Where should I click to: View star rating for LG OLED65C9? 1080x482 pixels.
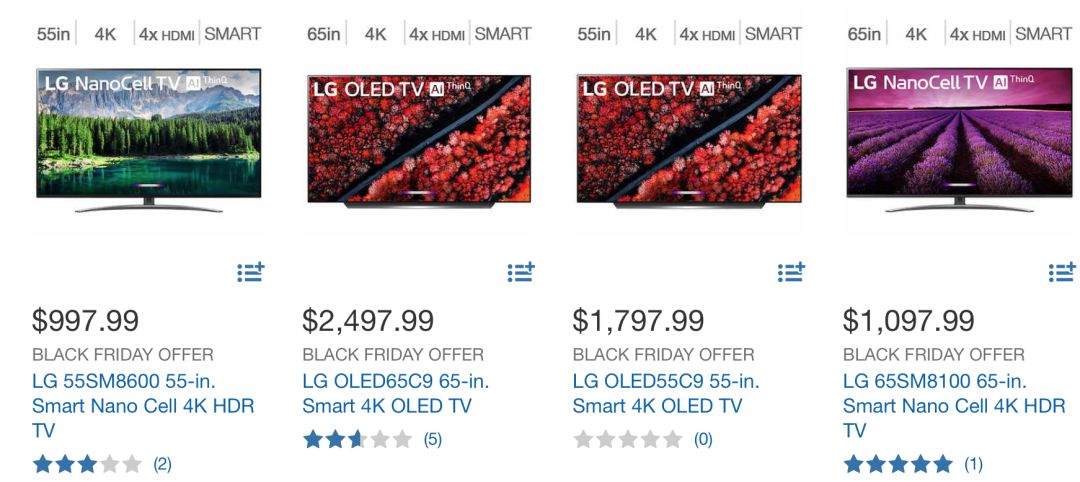coord(357,439)
